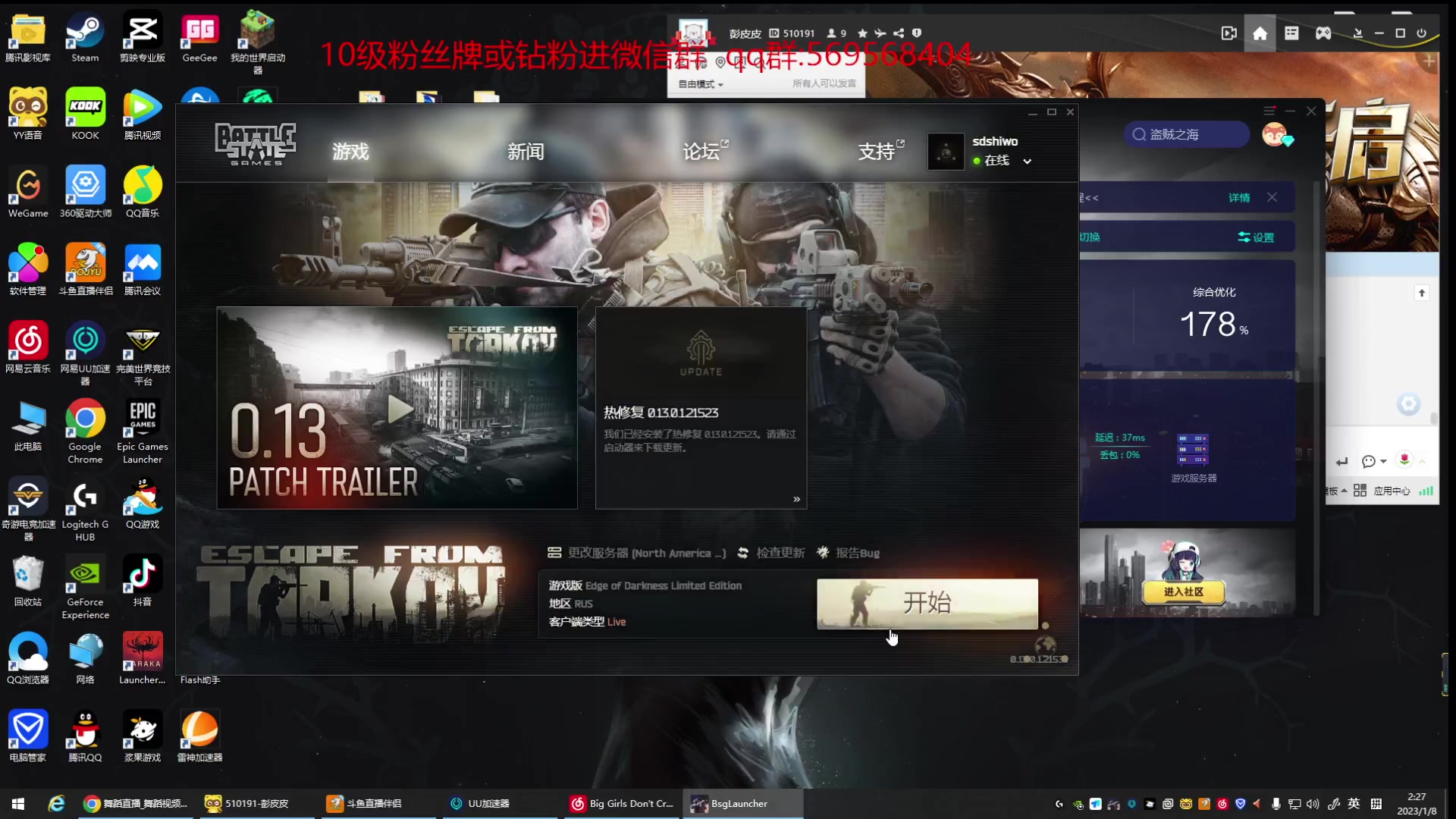
Task: Open the Google Chrome desktop icon
Action: point(85,432)
